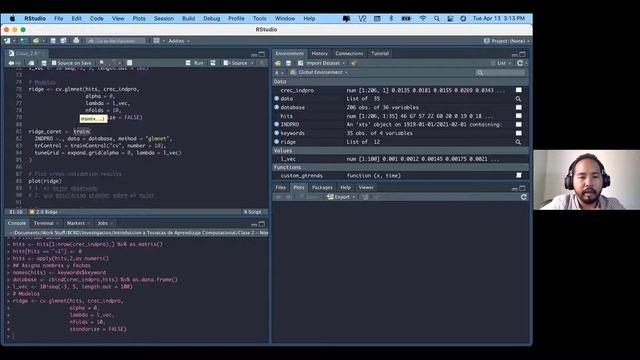Open the R Script file type selector
This screenshot has width=640, height=360.
coord(254,212)
